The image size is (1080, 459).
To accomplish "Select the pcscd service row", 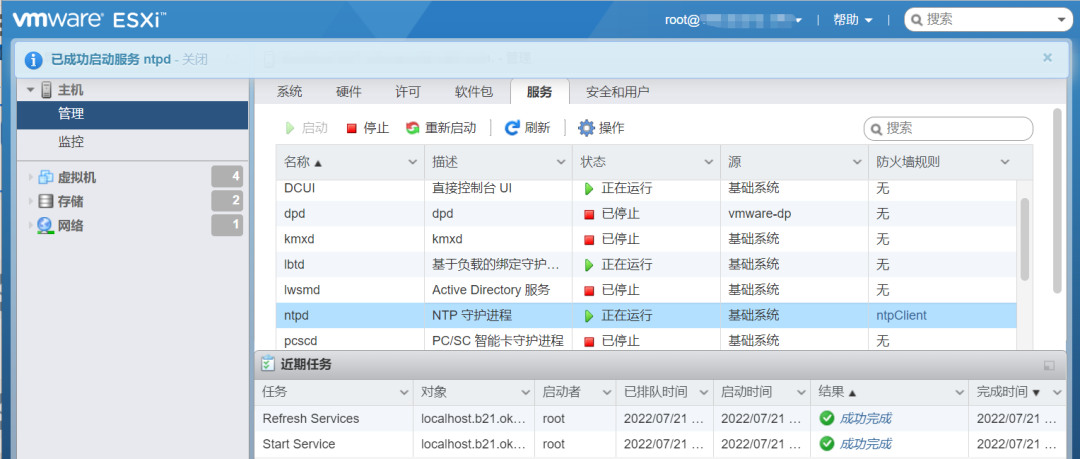I will pos(645,340).
